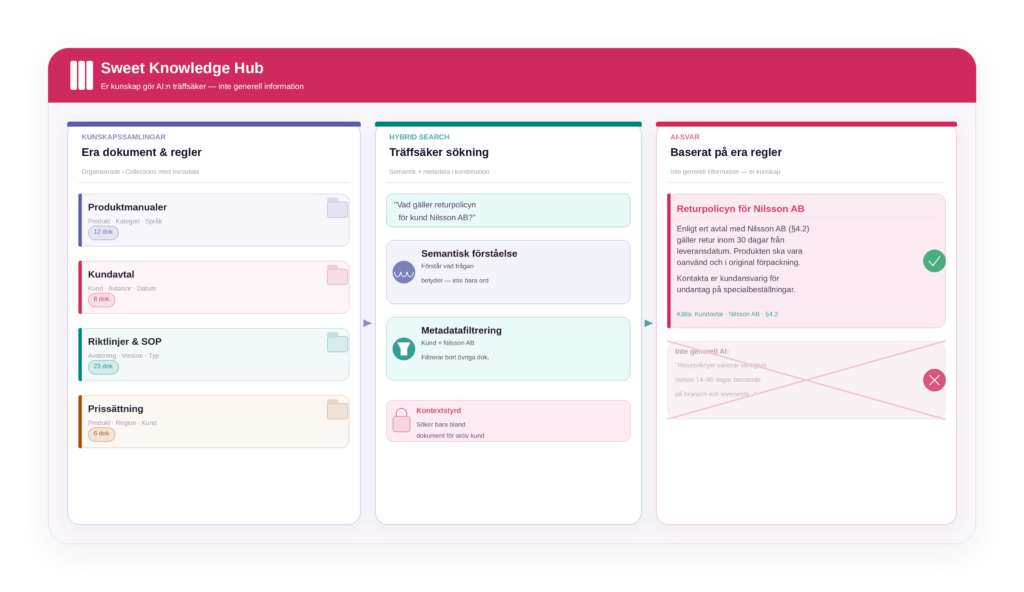Screen dimensions: 1024x592
Task: Select the 23 dok badge under Riktlinjer
Action: (x=103, y=367)
